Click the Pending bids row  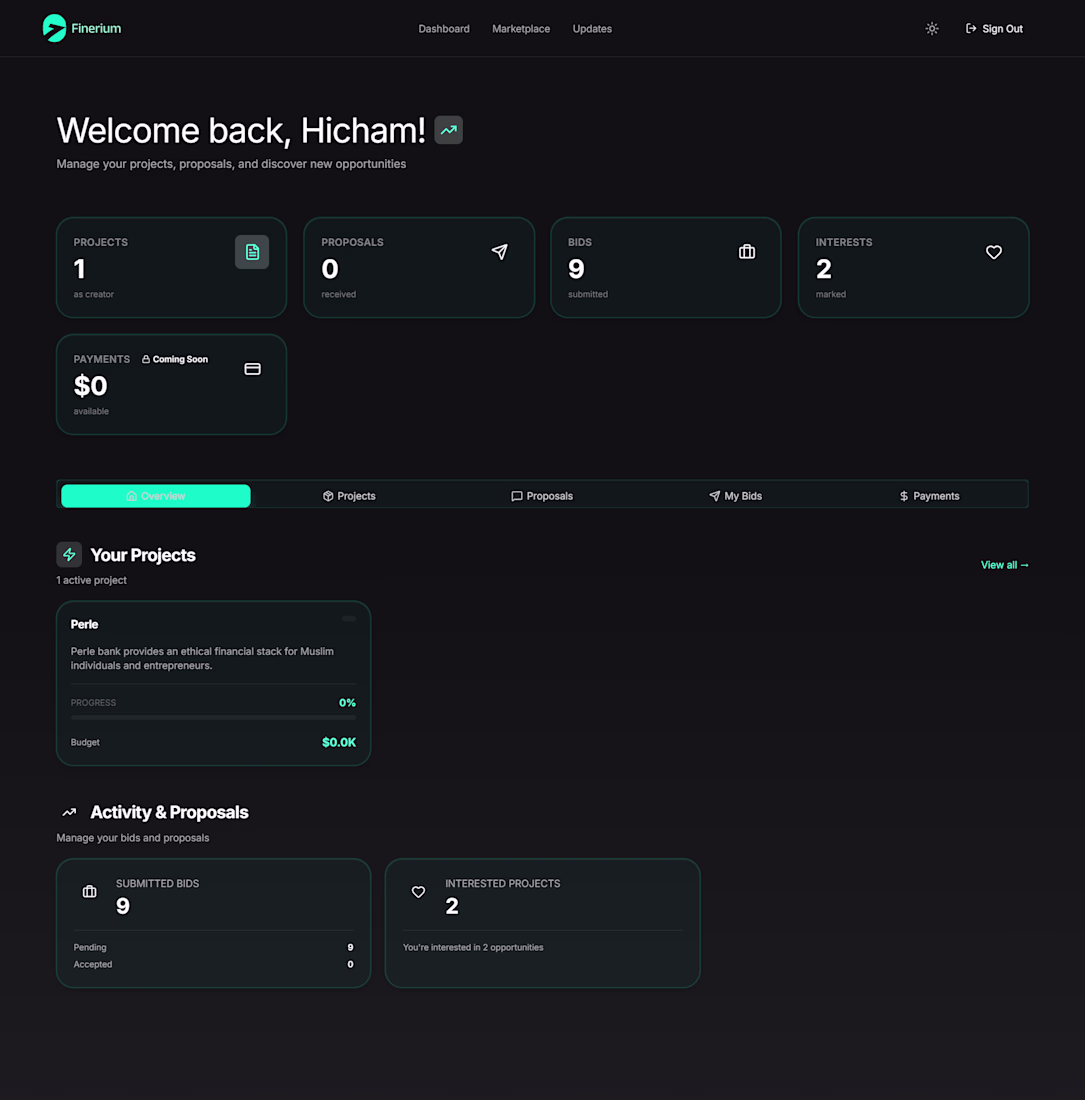point(213,947)
